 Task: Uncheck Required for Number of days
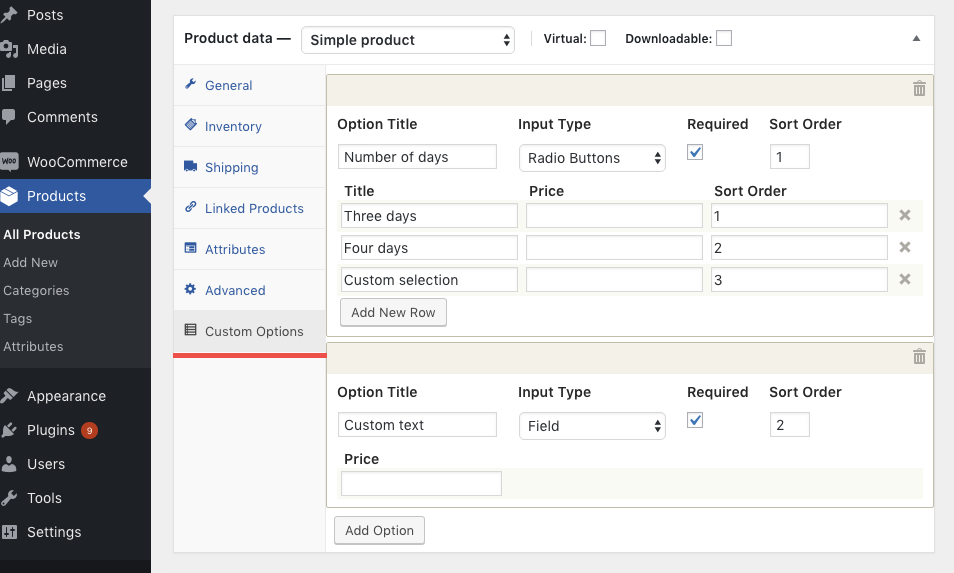pos(696,153)
